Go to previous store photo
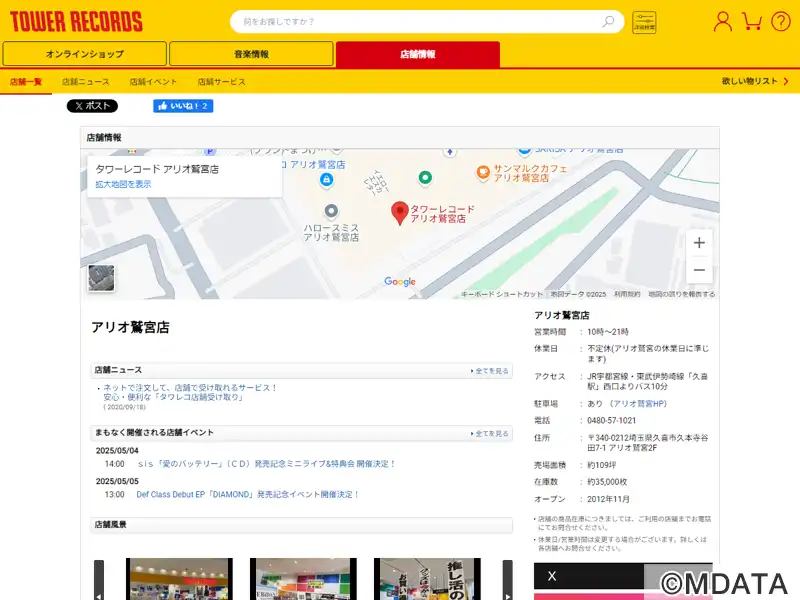 click(99, 580)
